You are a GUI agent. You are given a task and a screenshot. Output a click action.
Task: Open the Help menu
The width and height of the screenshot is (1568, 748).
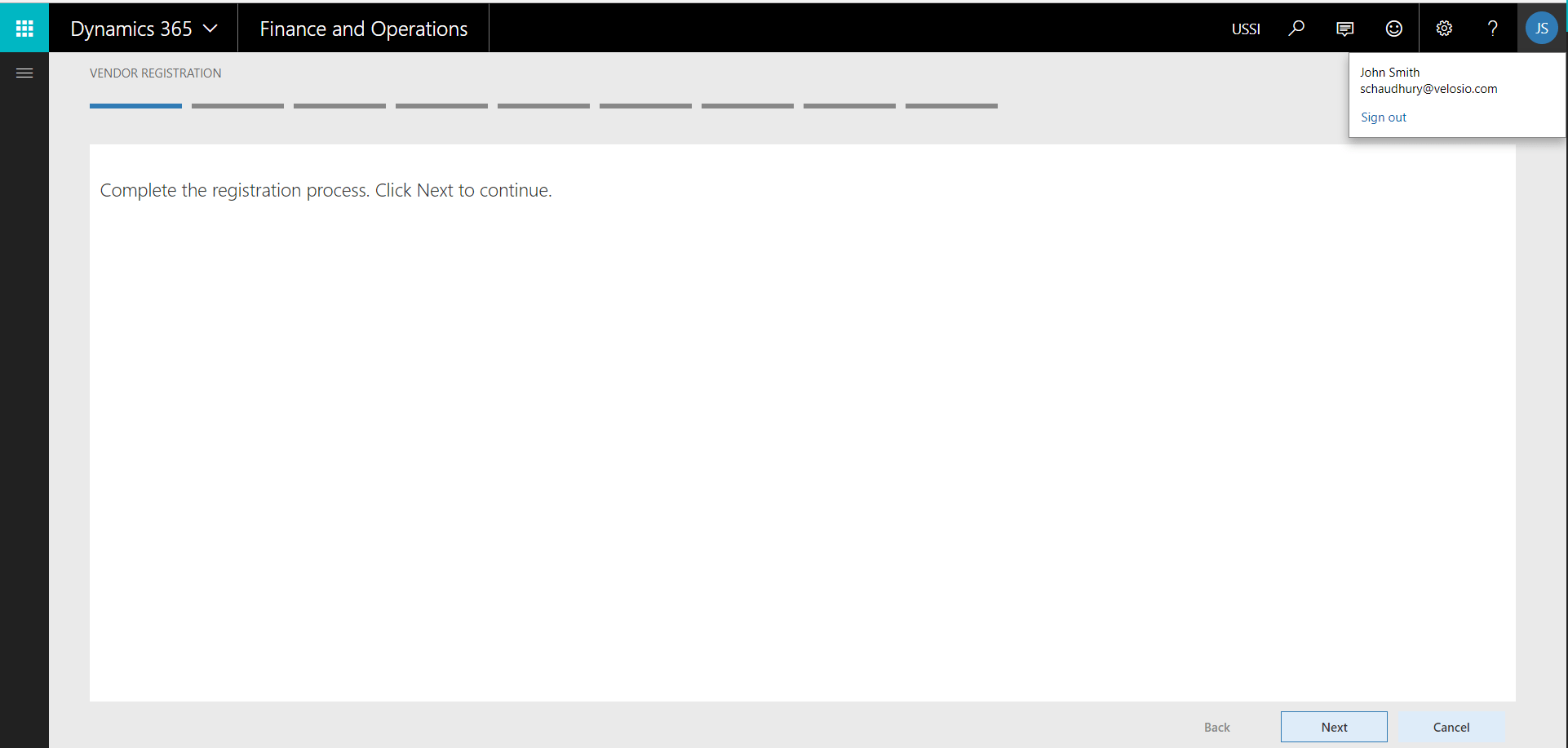[x=1492, y=28]
